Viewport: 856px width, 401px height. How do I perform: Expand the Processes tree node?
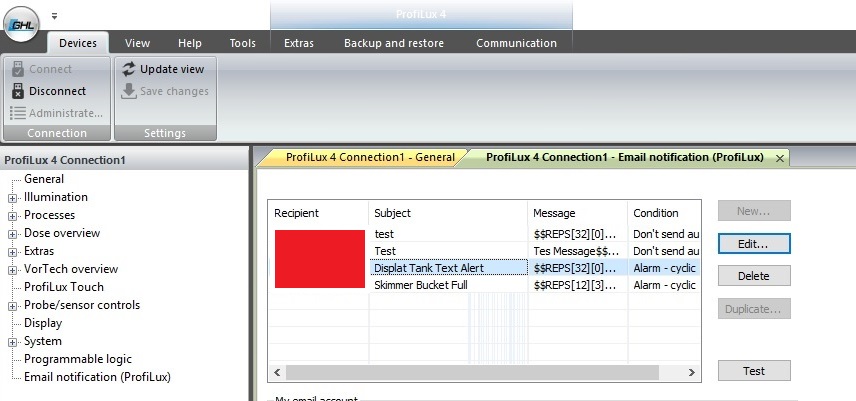13,217
